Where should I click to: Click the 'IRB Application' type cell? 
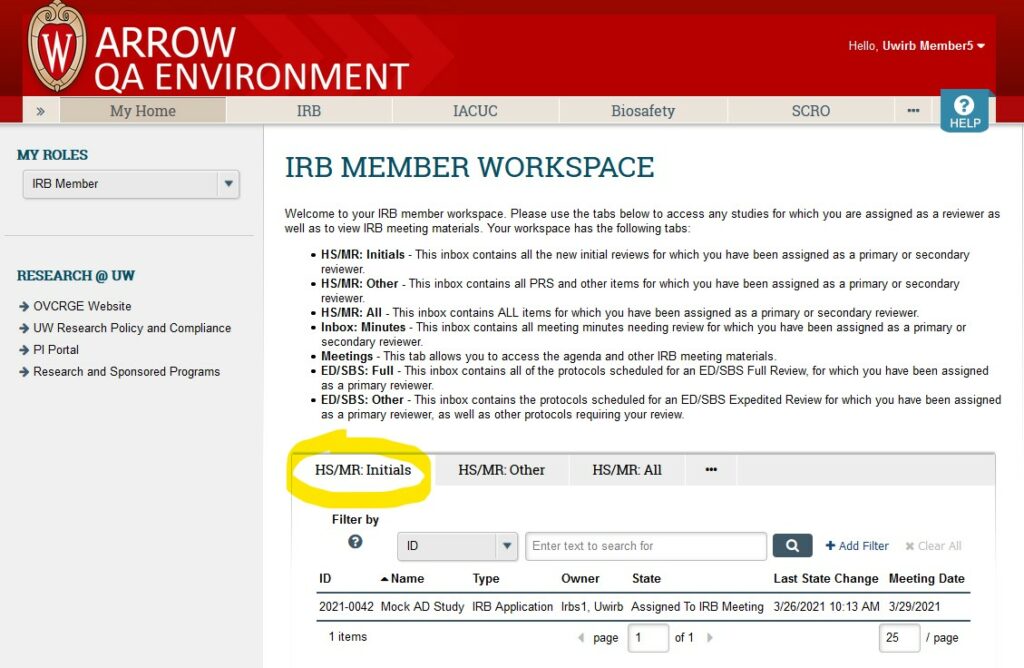[x=512, y=607]
